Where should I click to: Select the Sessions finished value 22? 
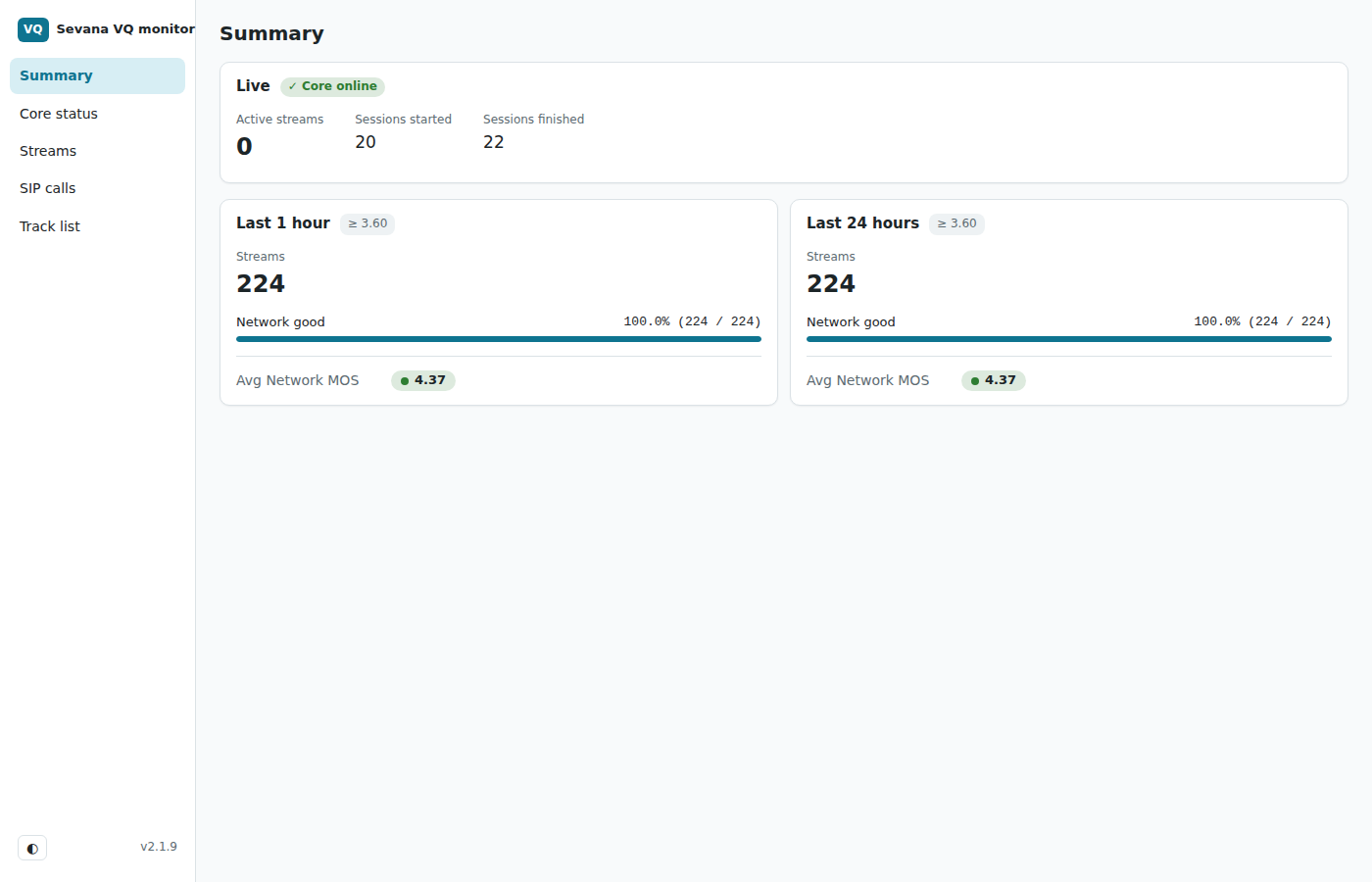point(494,142)
